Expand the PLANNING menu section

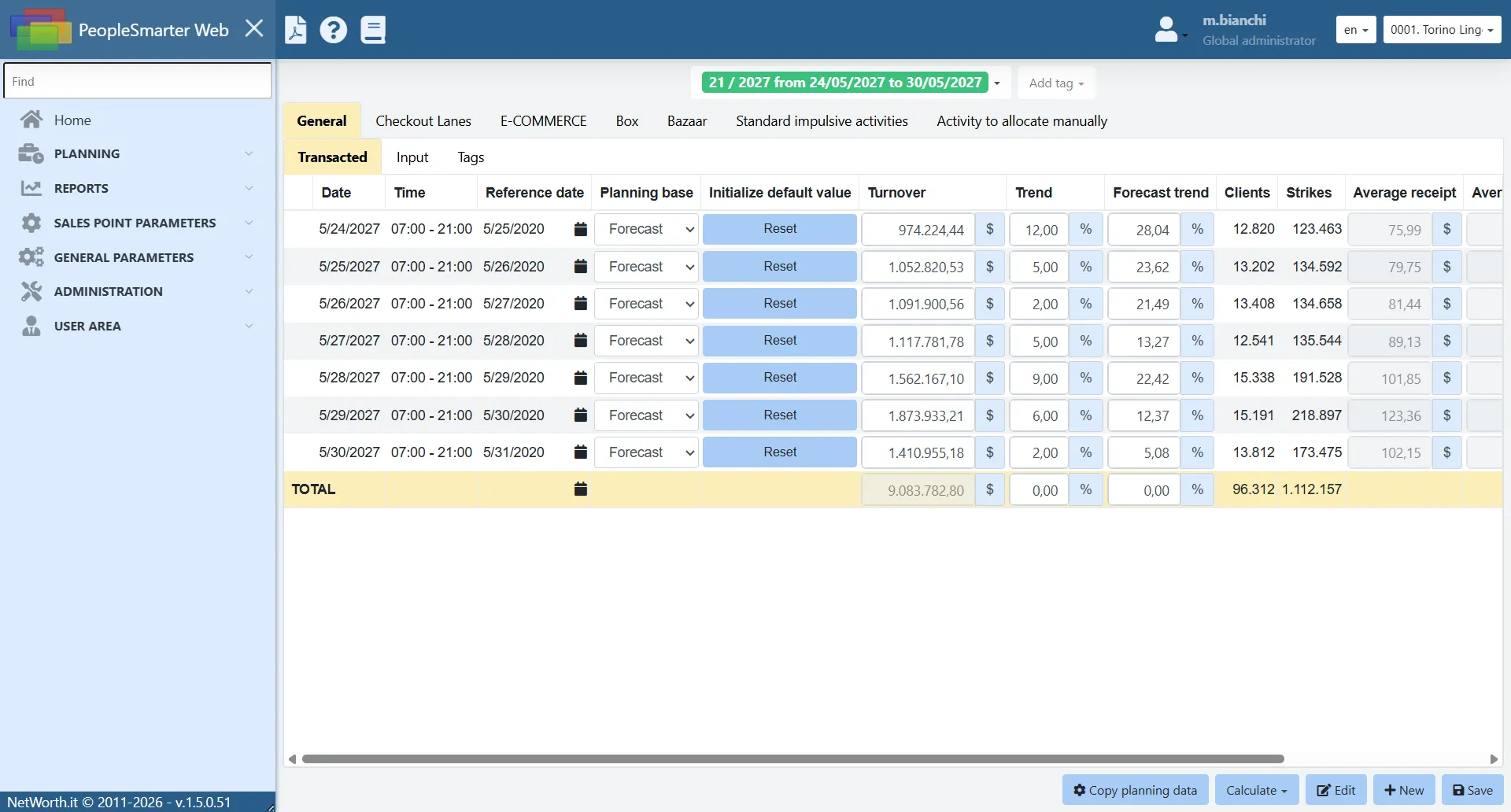point(138,154)
